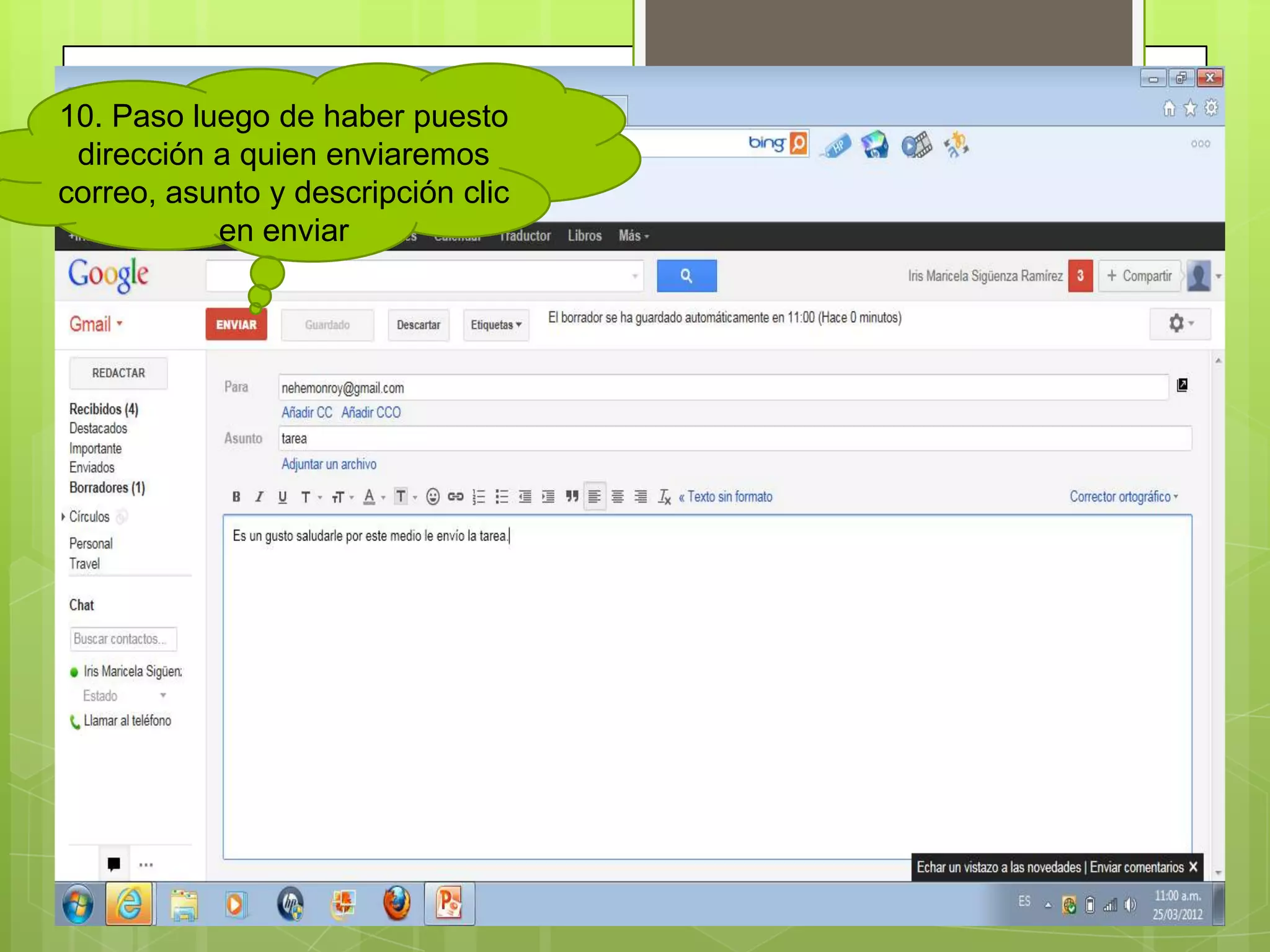Click the blue Google search button
This screenshot has width=1270, height=952.
686,276
